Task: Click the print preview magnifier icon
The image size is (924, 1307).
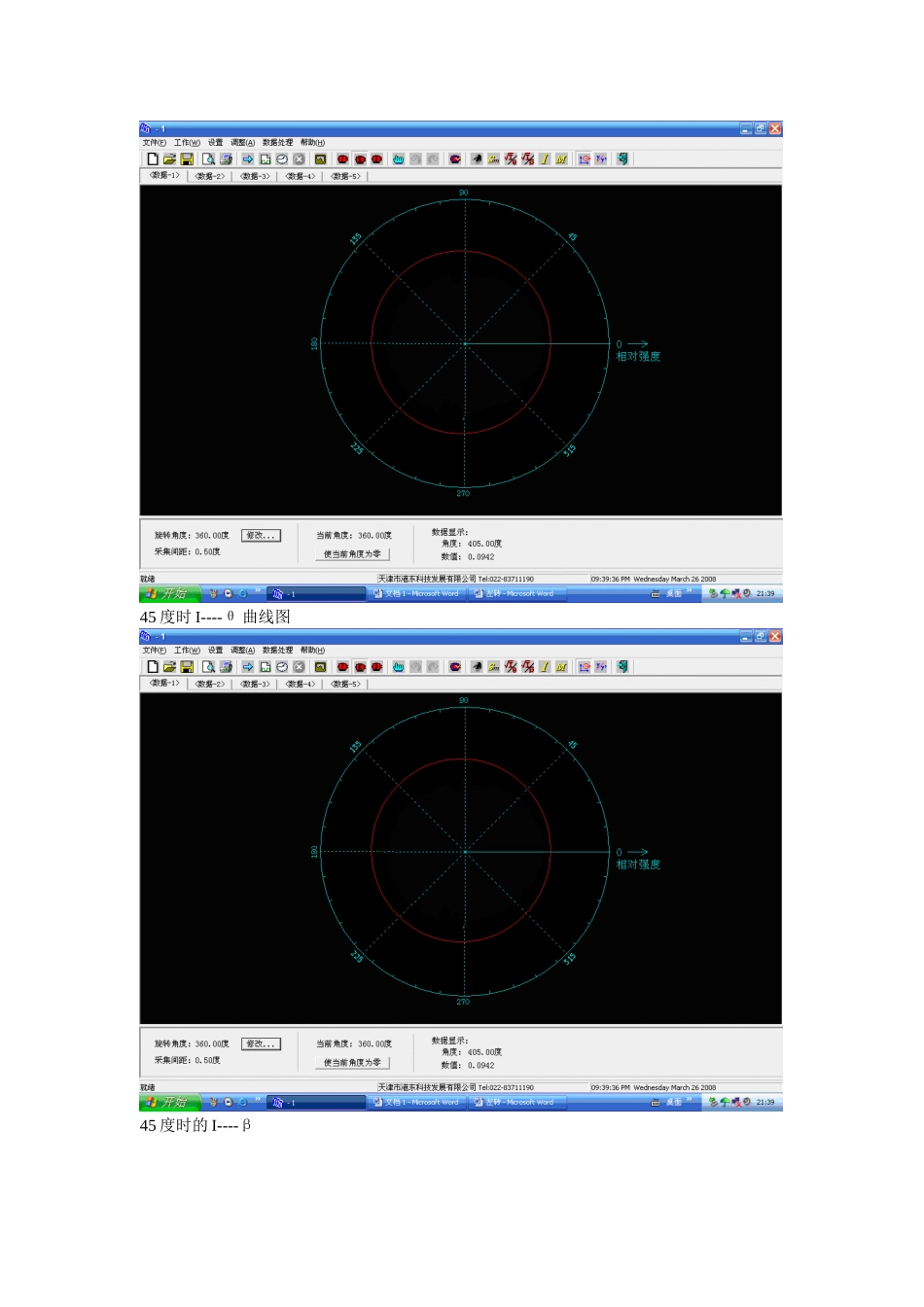Action: click(208, 159)
